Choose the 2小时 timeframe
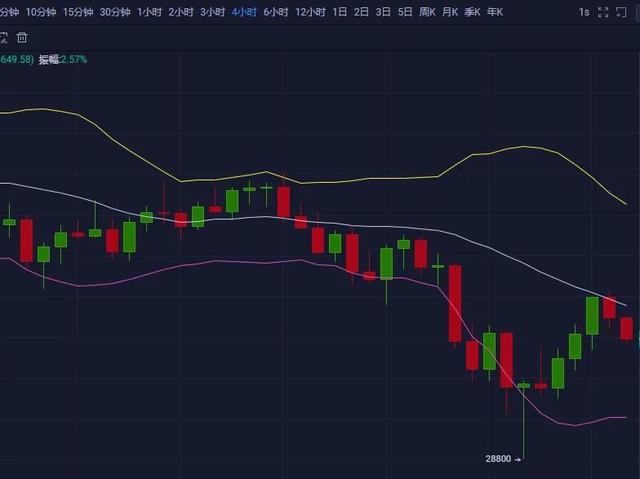Screen dimensions: 640x479 click(x=181, y=12)
